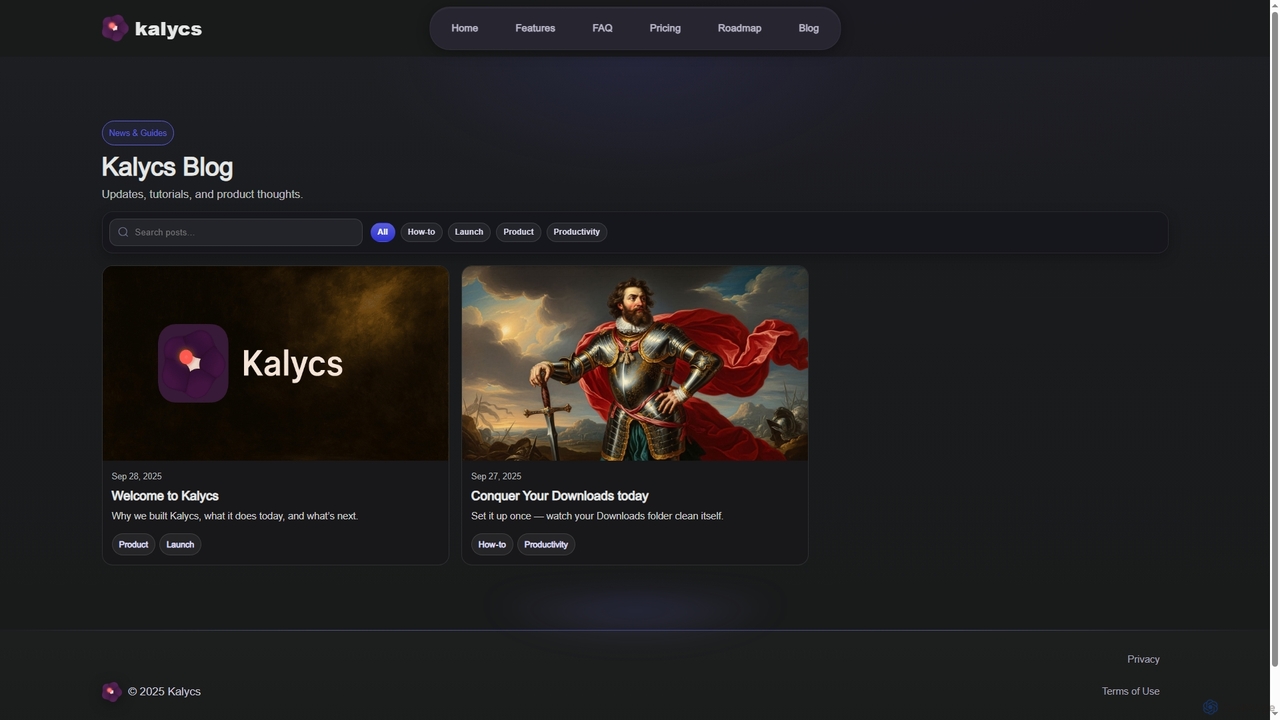The width and height of the screenshot is (1280, 720).
Task: Click the Kalycs logo icon in footer
Action: [111, 691]
